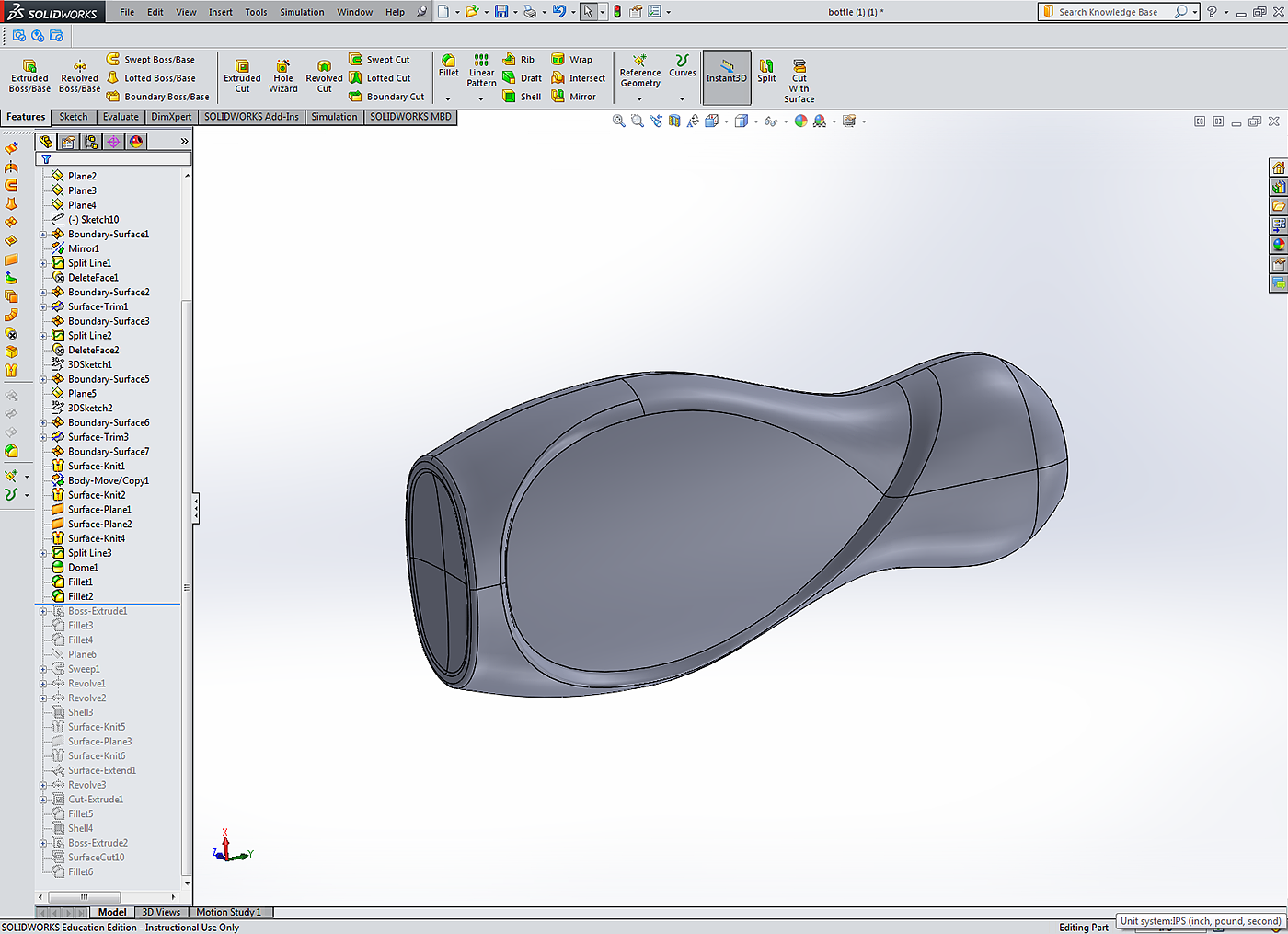1288x934 pixels.
Task: Click the Edit Appearance color ball icon
Action: point(800,121)
